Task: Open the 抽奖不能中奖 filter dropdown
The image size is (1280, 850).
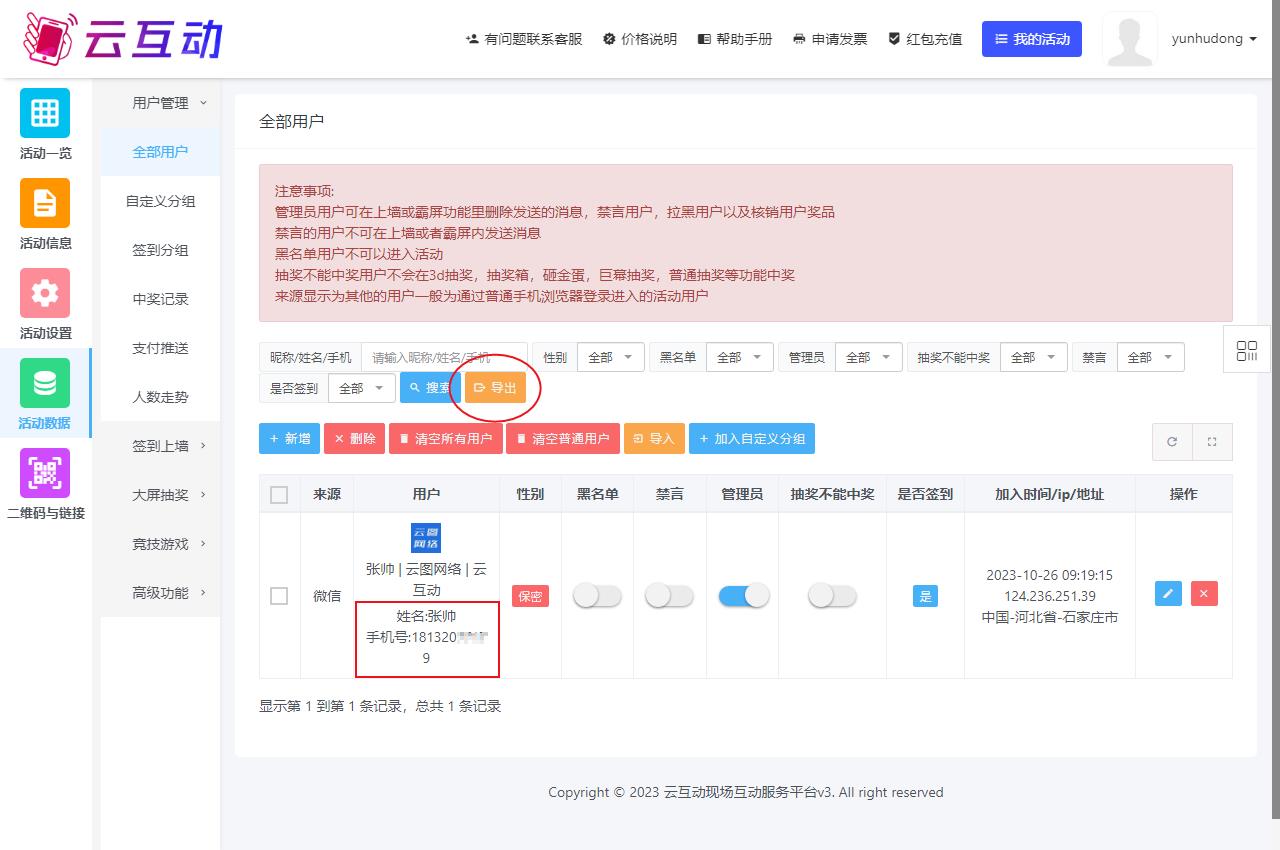Action: 1034,357
